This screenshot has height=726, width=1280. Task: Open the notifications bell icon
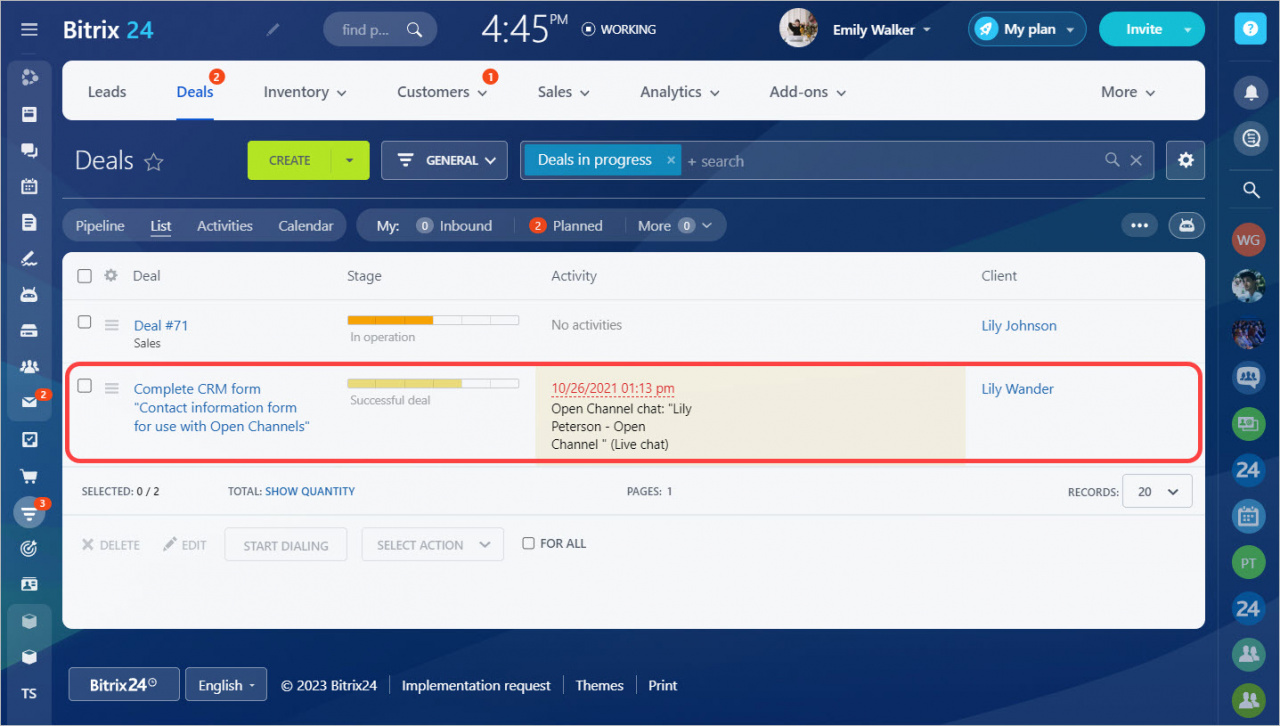1249,92
